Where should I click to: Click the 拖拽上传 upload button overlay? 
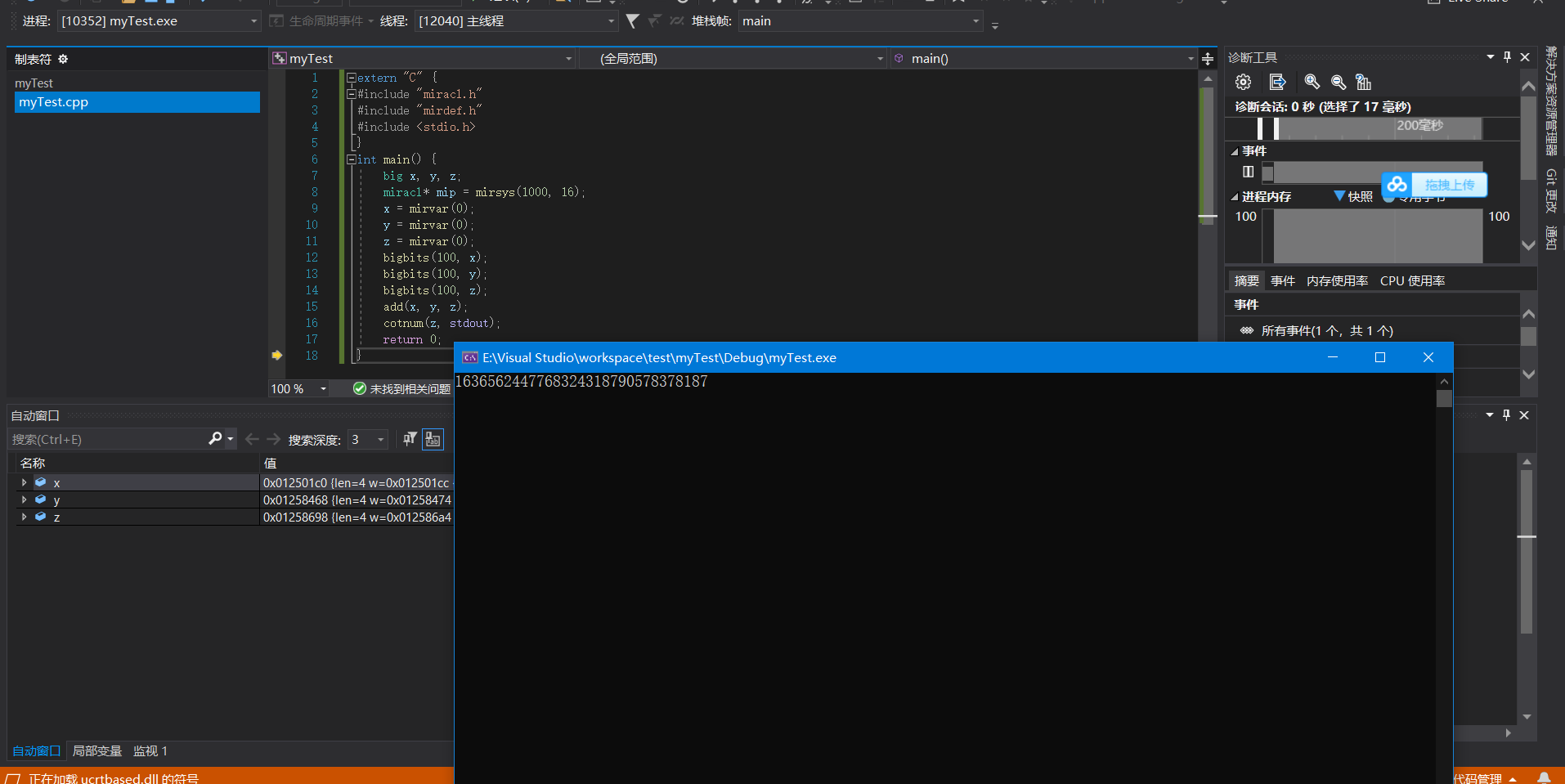1450,185
